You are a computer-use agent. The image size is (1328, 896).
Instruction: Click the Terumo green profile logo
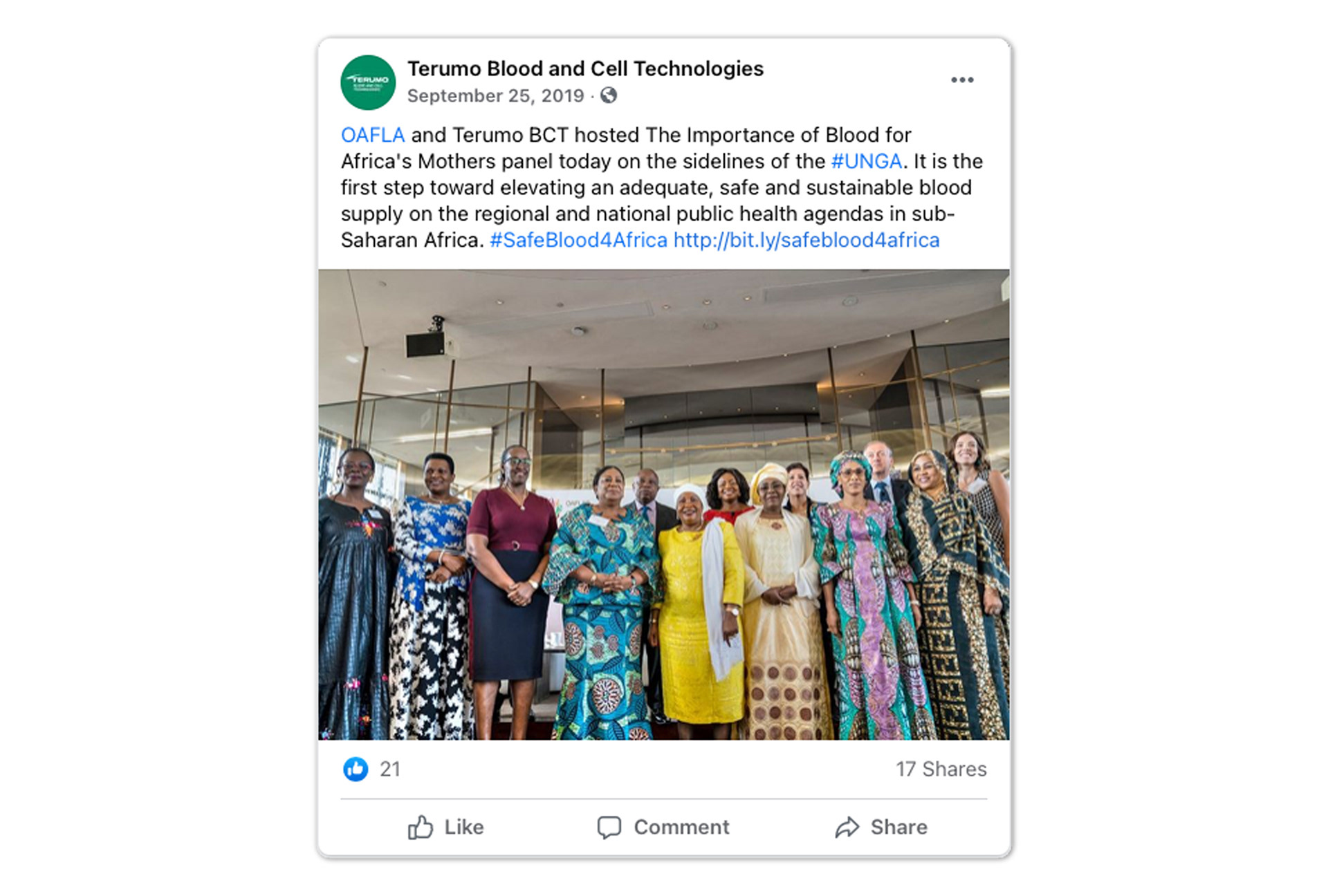[368, 82]
